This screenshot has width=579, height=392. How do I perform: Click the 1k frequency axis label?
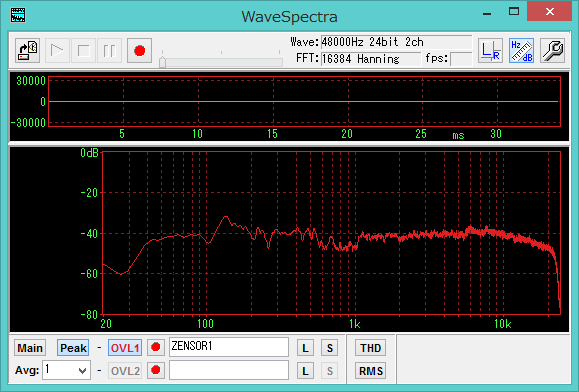355,324
